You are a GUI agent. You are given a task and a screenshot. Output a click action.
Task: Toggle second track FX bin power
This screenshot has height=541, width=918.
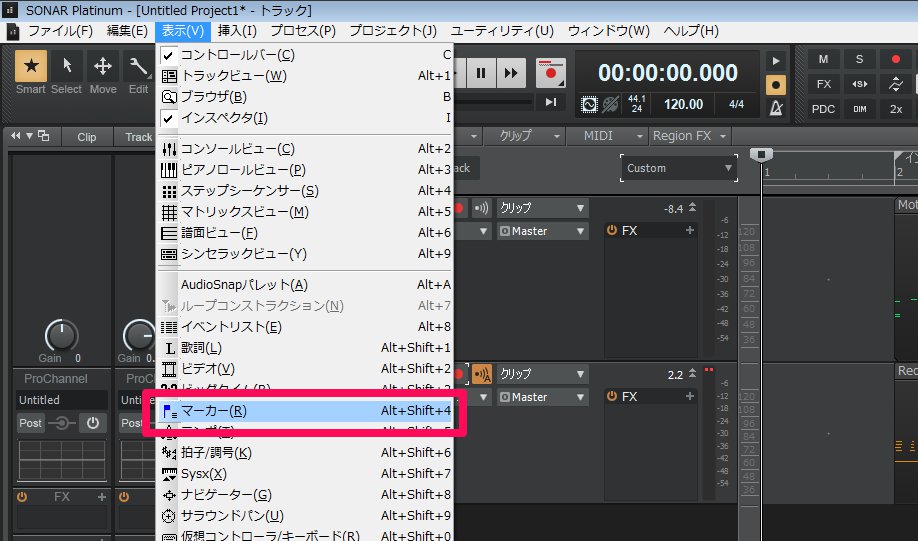click(x=612, y=396)
